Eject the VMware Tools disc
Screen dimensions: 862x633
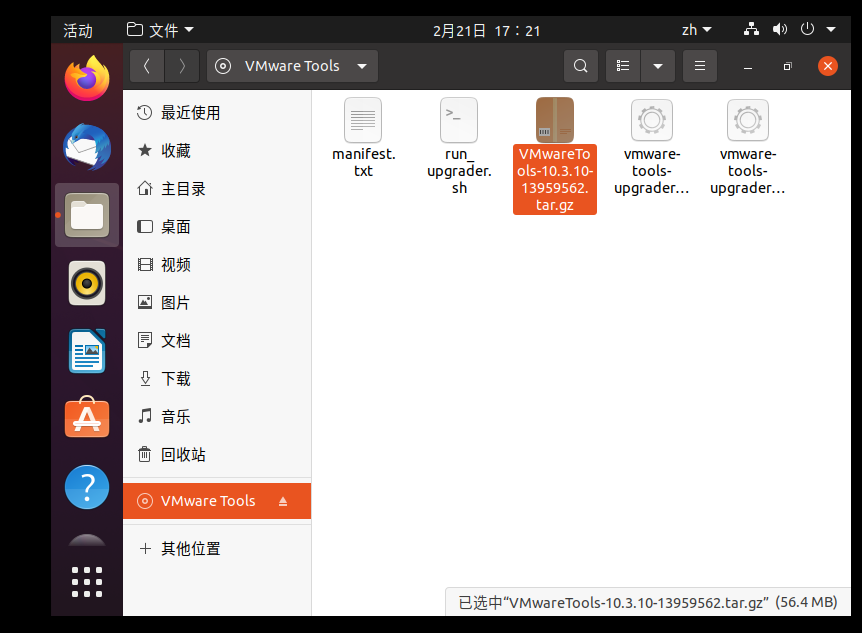point(283,501)
